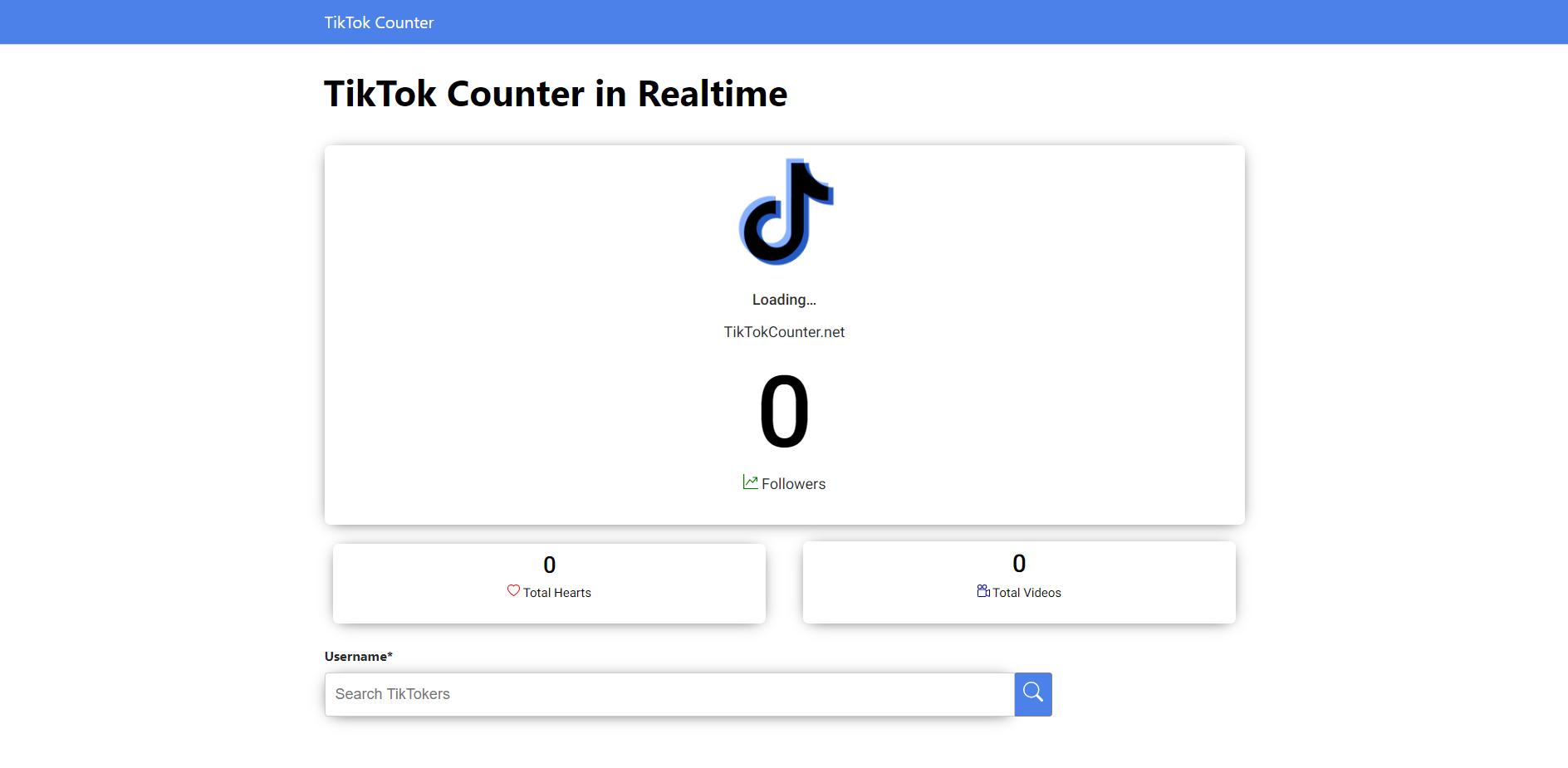Focus the Search TikTokers input field
Viewport: 1568px width, 768px height.
(x=669, y=694)
